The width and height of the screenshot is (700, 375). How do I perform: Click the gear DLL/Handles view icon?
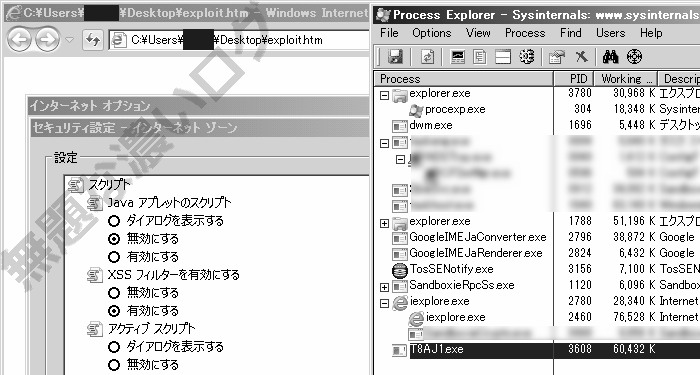[x=527, y=57]
